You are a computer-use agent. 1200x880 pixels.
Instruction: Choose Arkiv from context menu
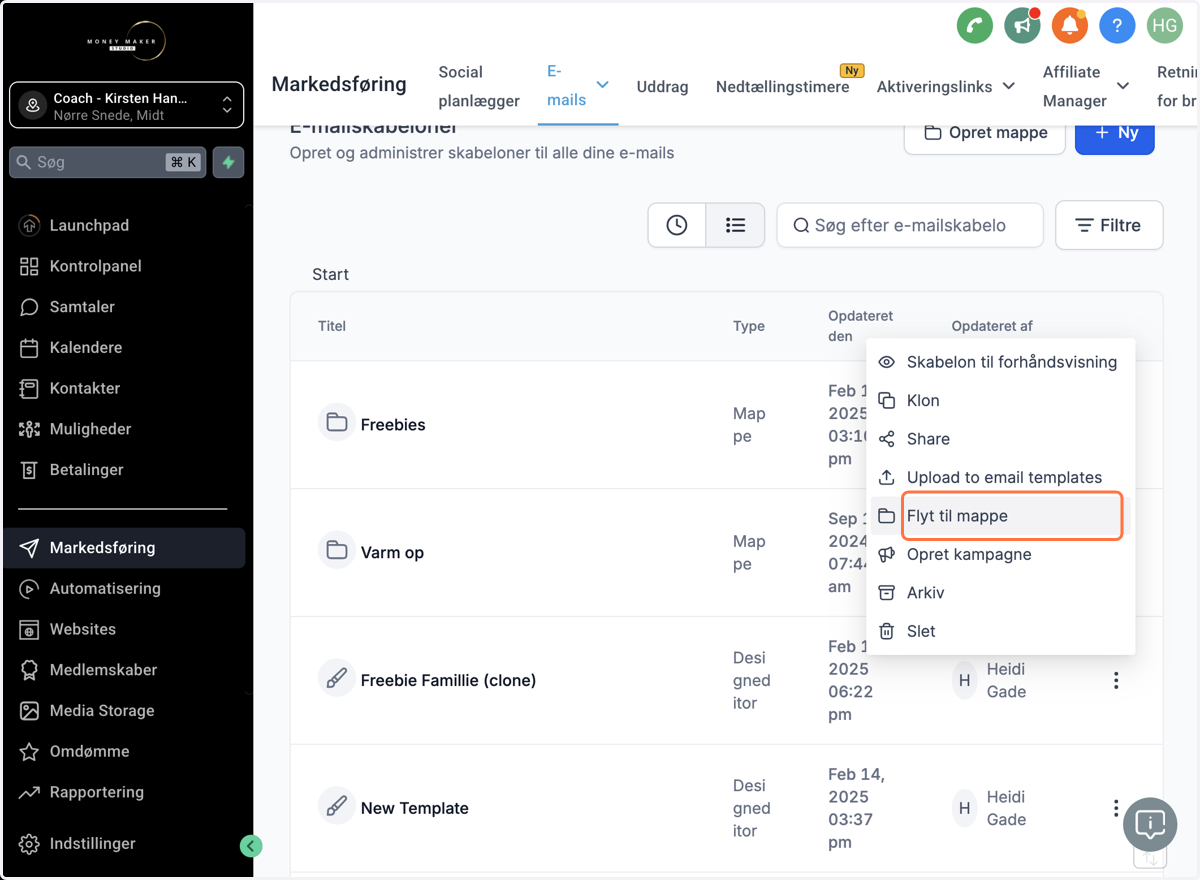click(1000, 593)
